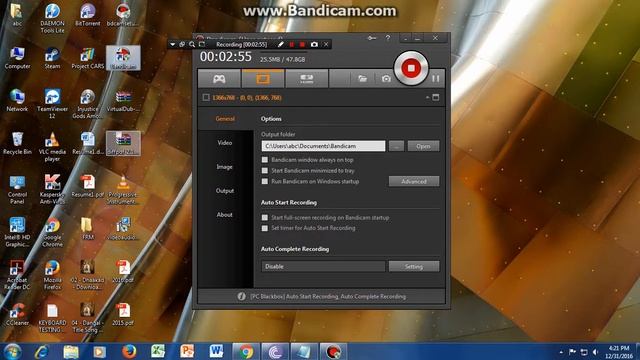Enable Set timer for Auto Start Recording
Image resolution: width=640 pixels, height=360 pixels.
pos(265,228)
